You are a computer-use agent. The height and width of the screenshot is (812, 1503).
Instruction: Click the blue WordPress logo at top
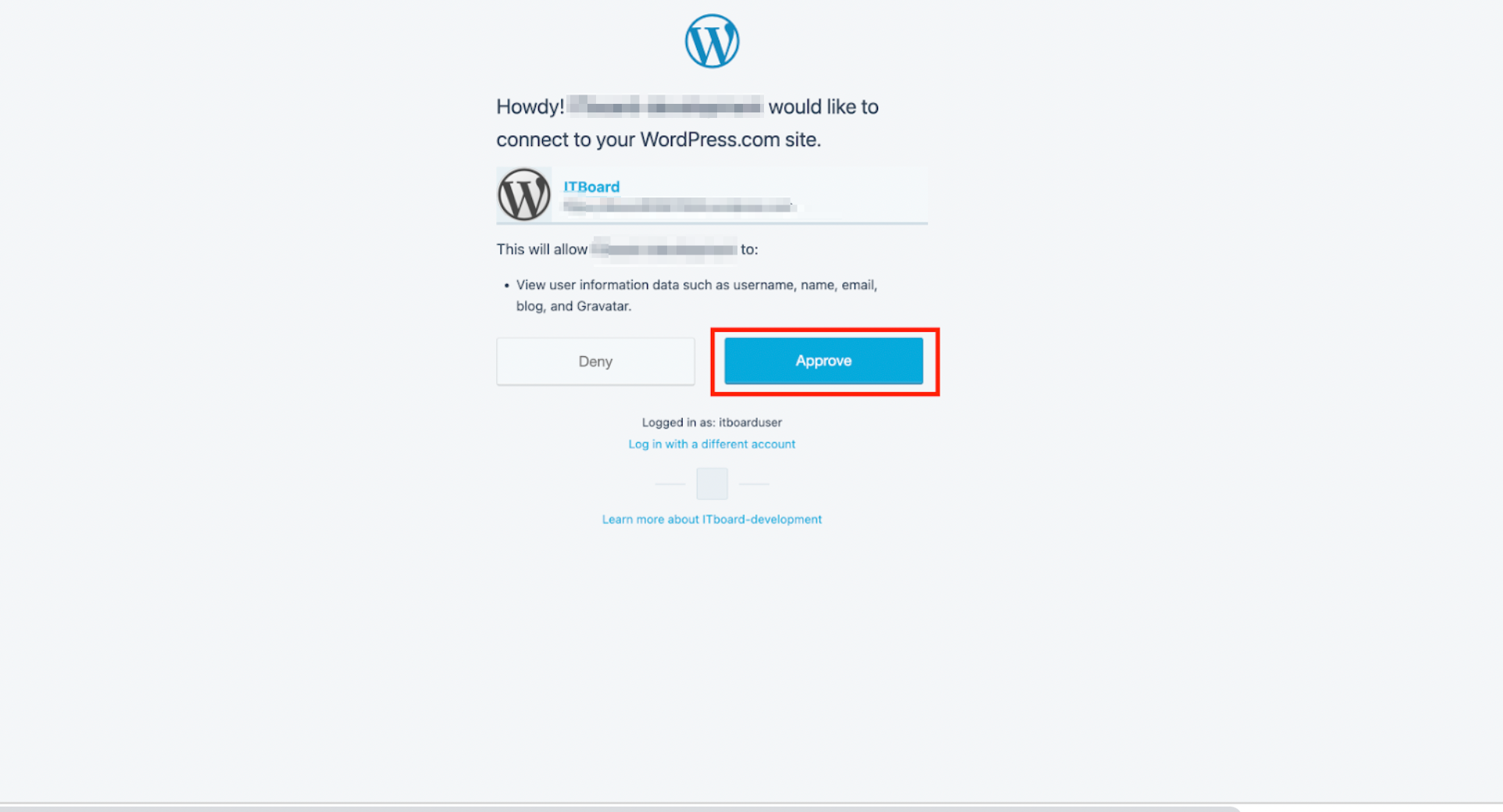click(x=712, y=41)
